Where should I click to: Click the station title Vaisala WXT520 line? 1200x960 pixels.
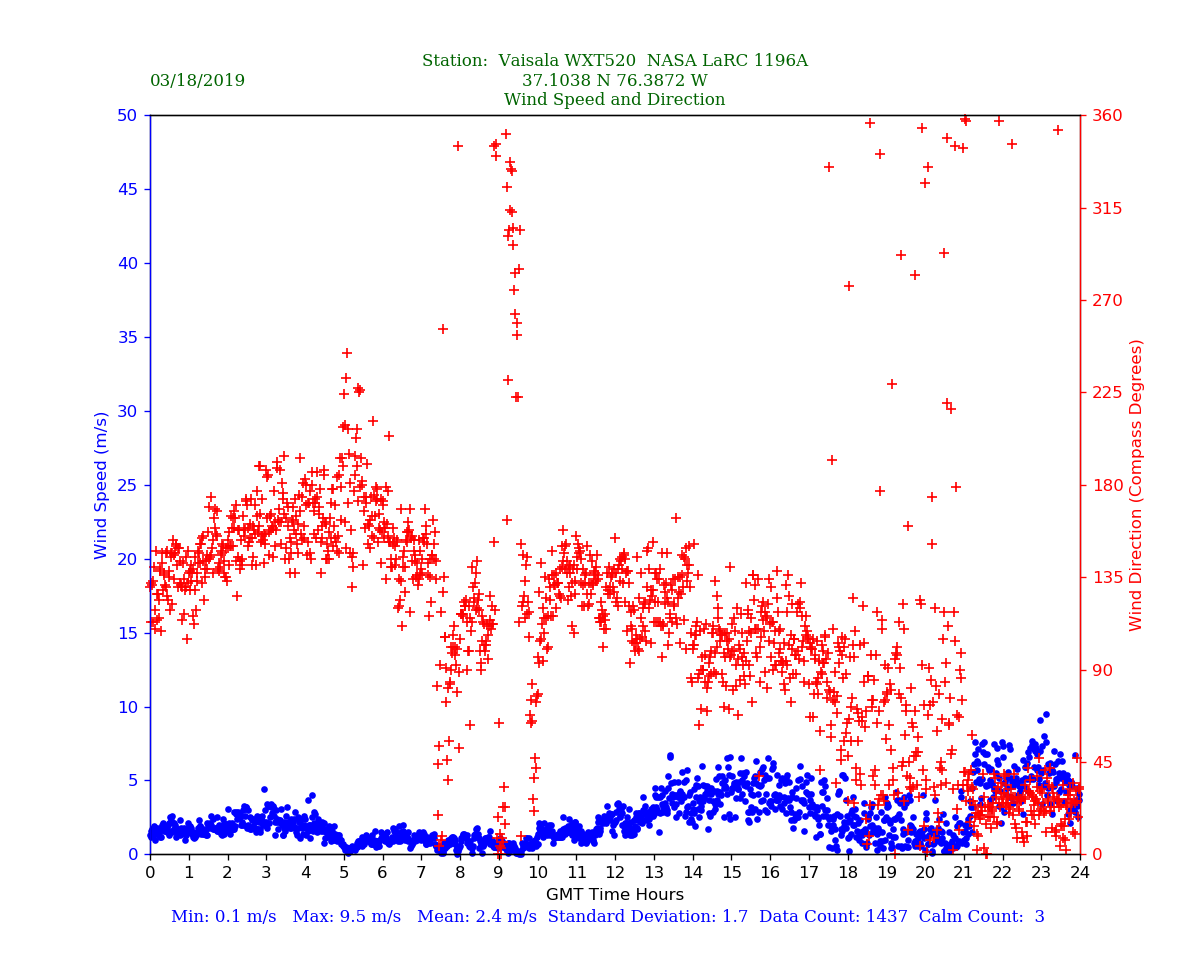coord(614,61)
